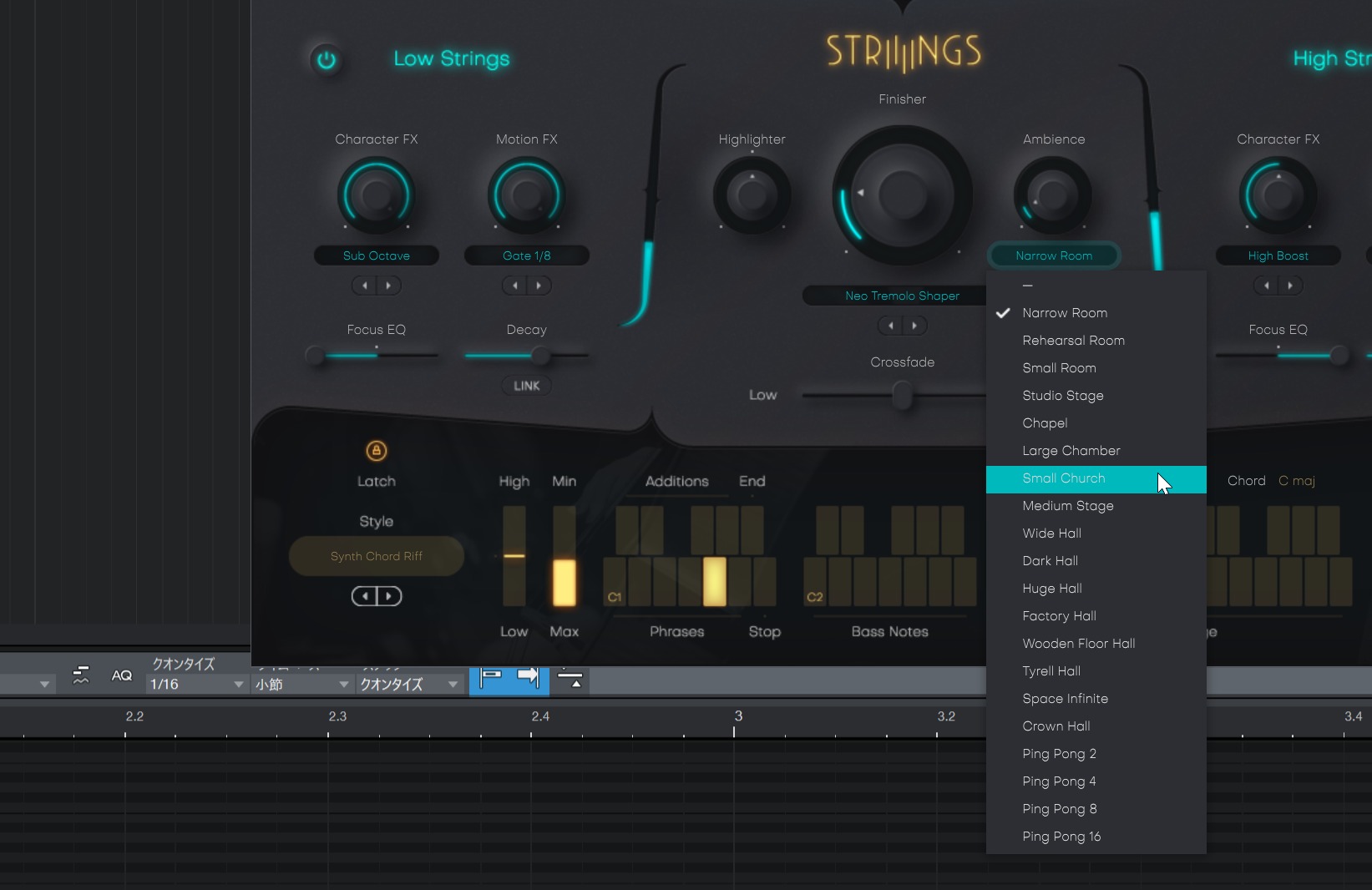Select Dark Hall ambience preset
This screenshot has height=890, width=1372.
click(x=1096, y=561)
